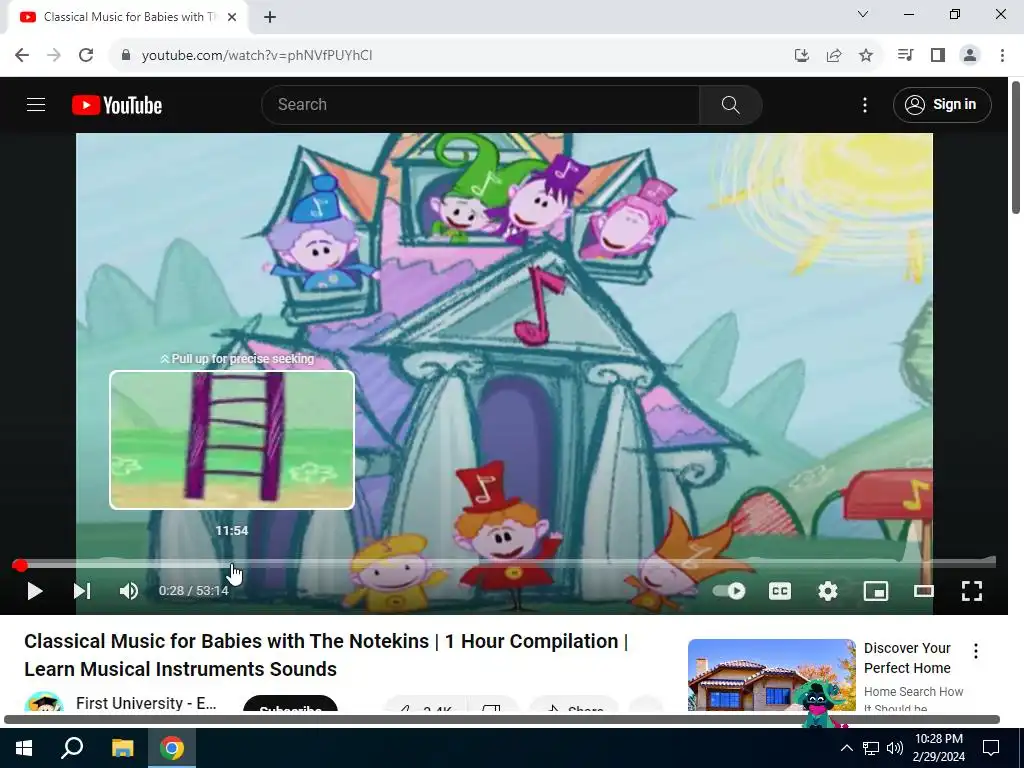Click the install app icon in address bar

[x=801, y=55]
